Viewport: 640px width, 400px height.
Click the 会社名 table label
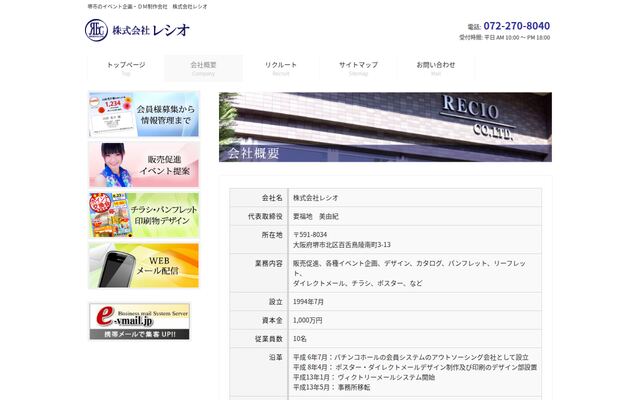[272, 198]
